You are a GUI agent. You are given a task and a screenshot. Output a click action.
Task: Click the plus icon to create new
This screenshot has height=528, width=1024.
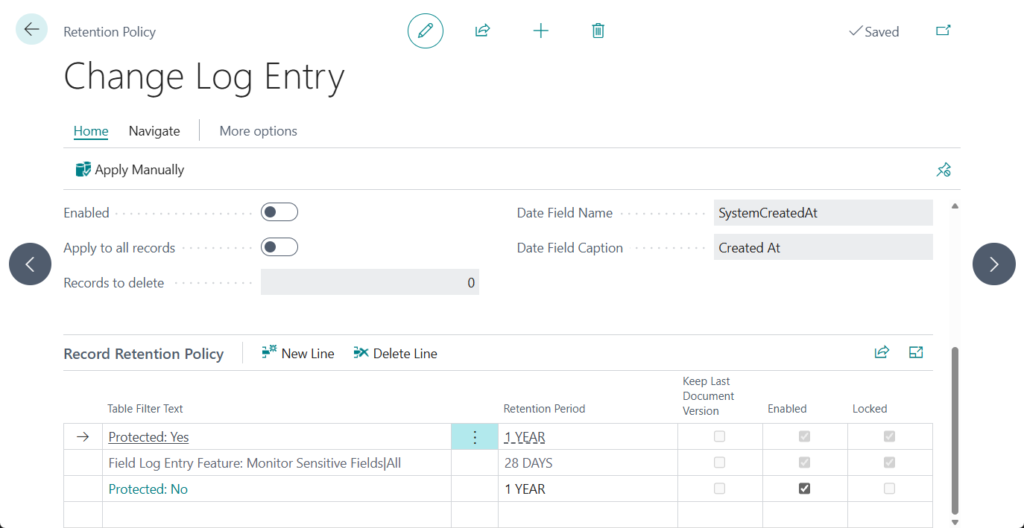tap(541, 31)
